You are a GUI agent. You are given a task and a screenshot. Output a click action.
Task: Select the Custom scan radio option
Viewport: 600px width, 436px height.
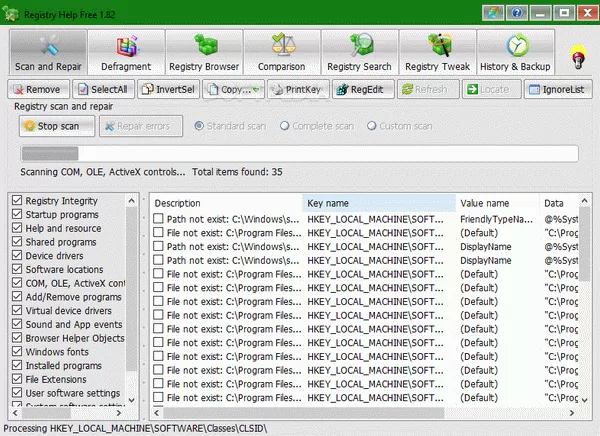pyautogui.click(x=372, y=126)
